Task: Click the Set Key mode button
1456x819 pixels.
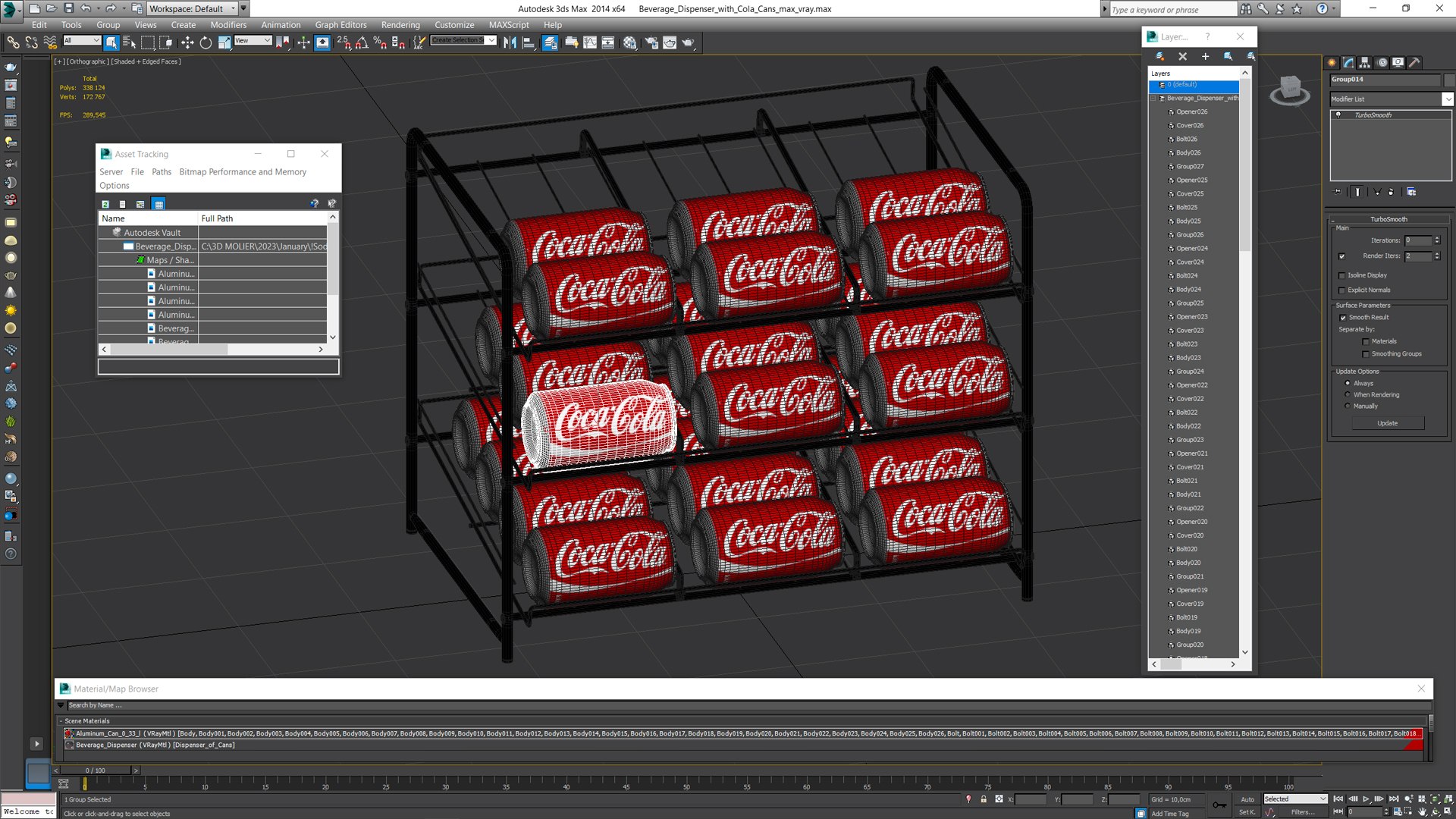Action: (x=1247, y=812)
